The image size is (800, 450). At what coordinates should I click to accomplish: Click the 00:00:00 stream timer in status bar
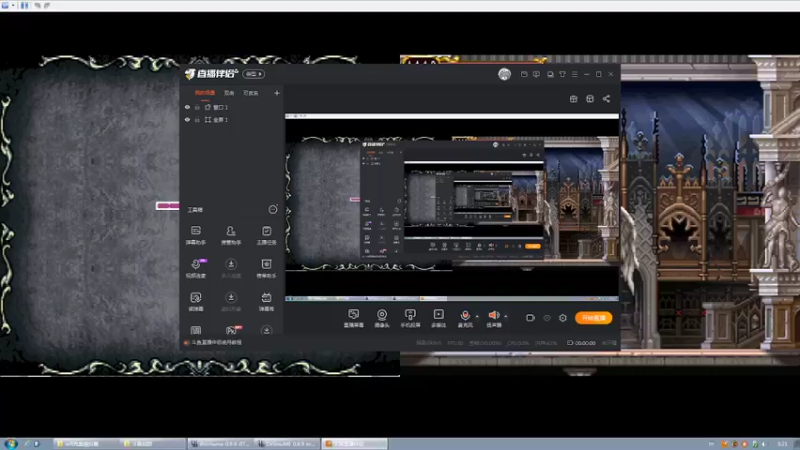click(585, 343)
